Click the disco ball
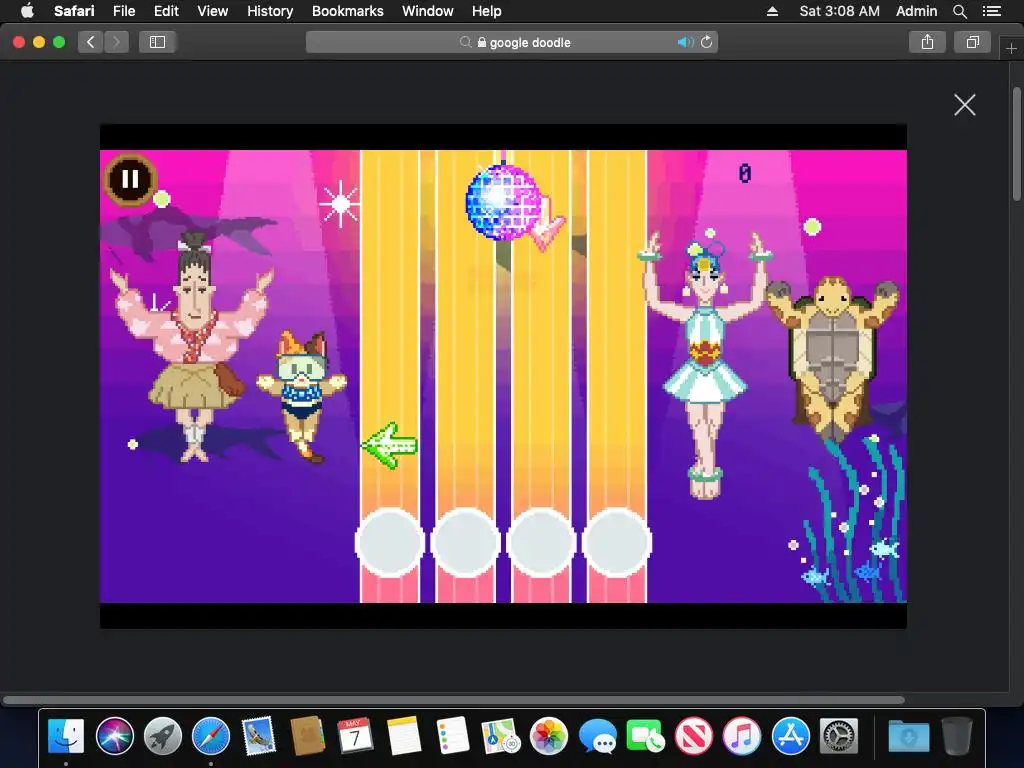The width and height of the screenshot is (1024, 768). [x=504, y=201]
